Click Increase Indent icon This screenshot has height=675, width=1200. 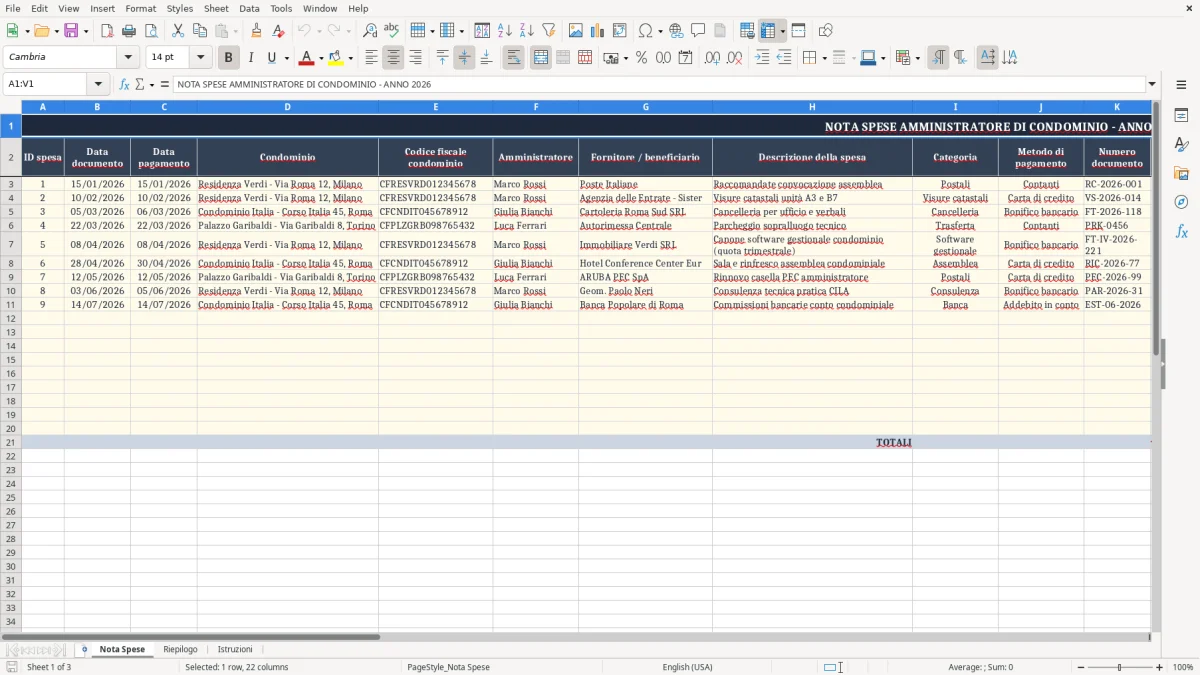coord(762,58)
